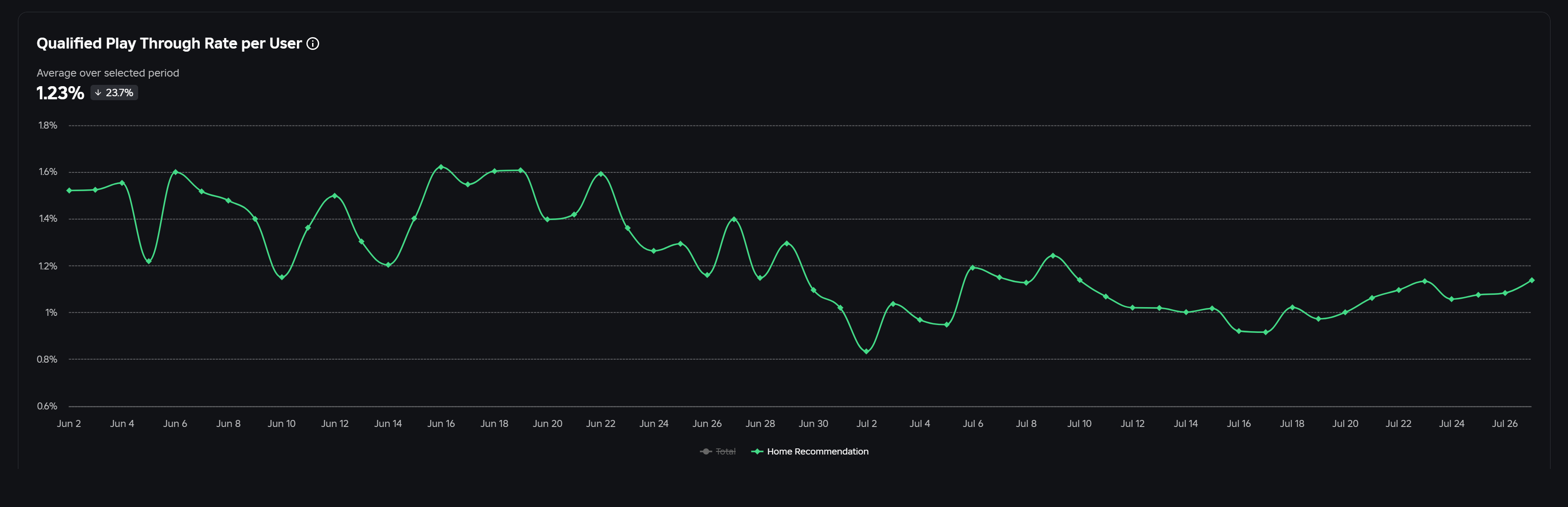Click the down-arrow icon in 23.7% badge
Screen dimensions: 1568x507
point(98,93)
